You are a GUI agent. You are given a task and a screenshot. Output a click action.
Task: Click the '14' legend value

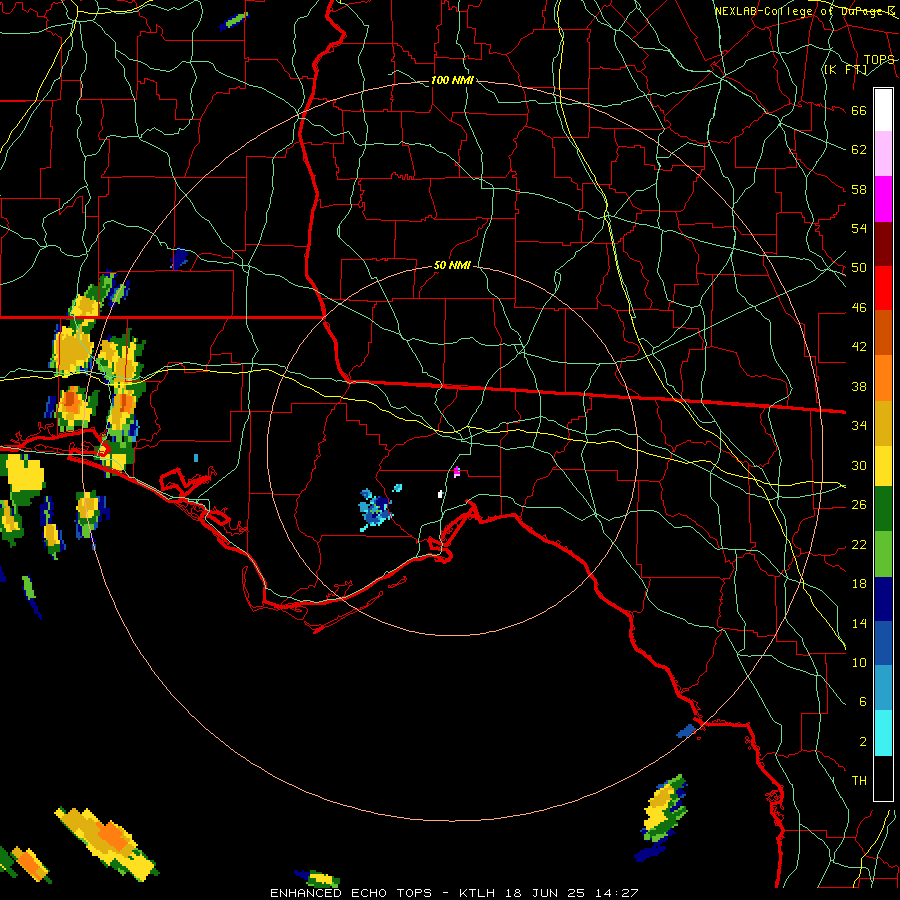[859, 623]
